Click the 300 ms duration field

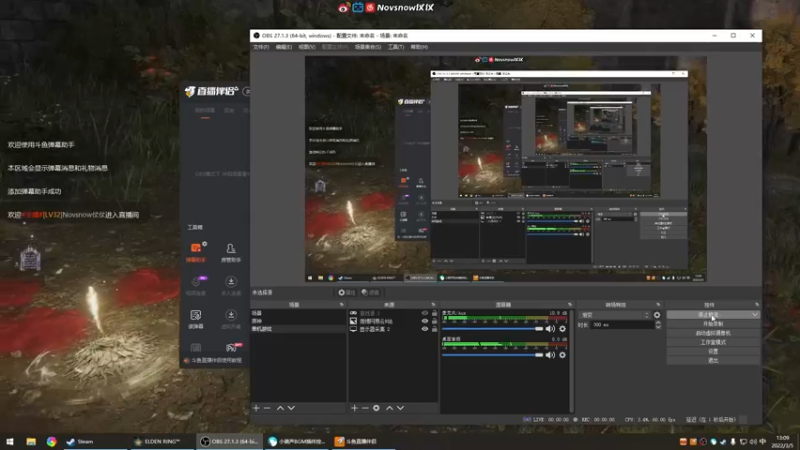click(x=622, y=324)
